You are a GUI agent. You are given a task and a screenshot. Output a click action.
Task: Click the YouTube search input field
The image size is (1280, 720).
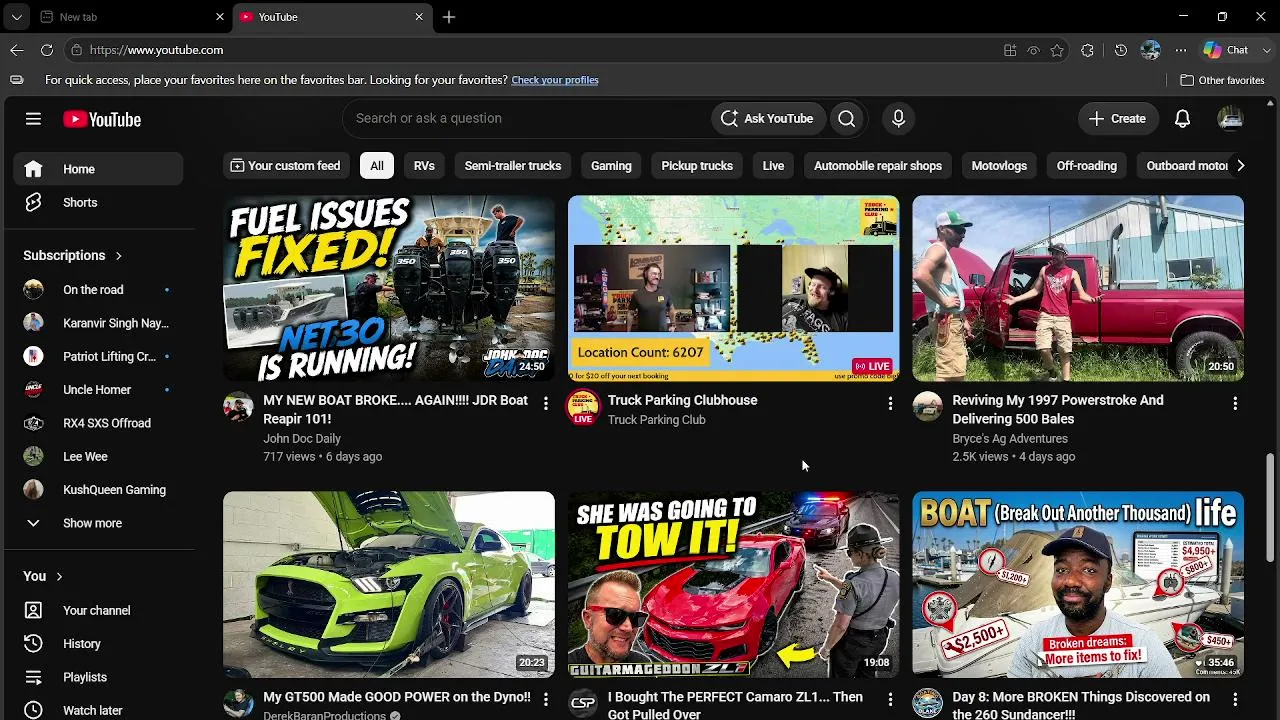coord(527,118)
